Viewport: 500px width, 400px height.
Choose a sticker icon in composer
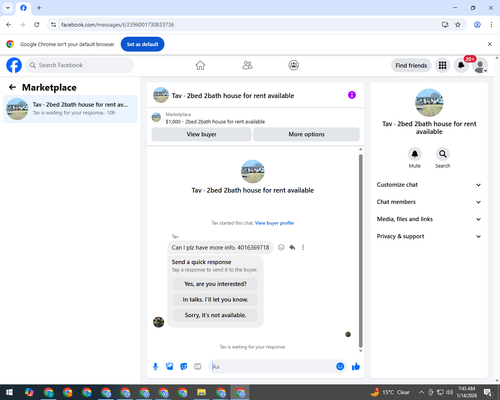[x=184, y=367]
